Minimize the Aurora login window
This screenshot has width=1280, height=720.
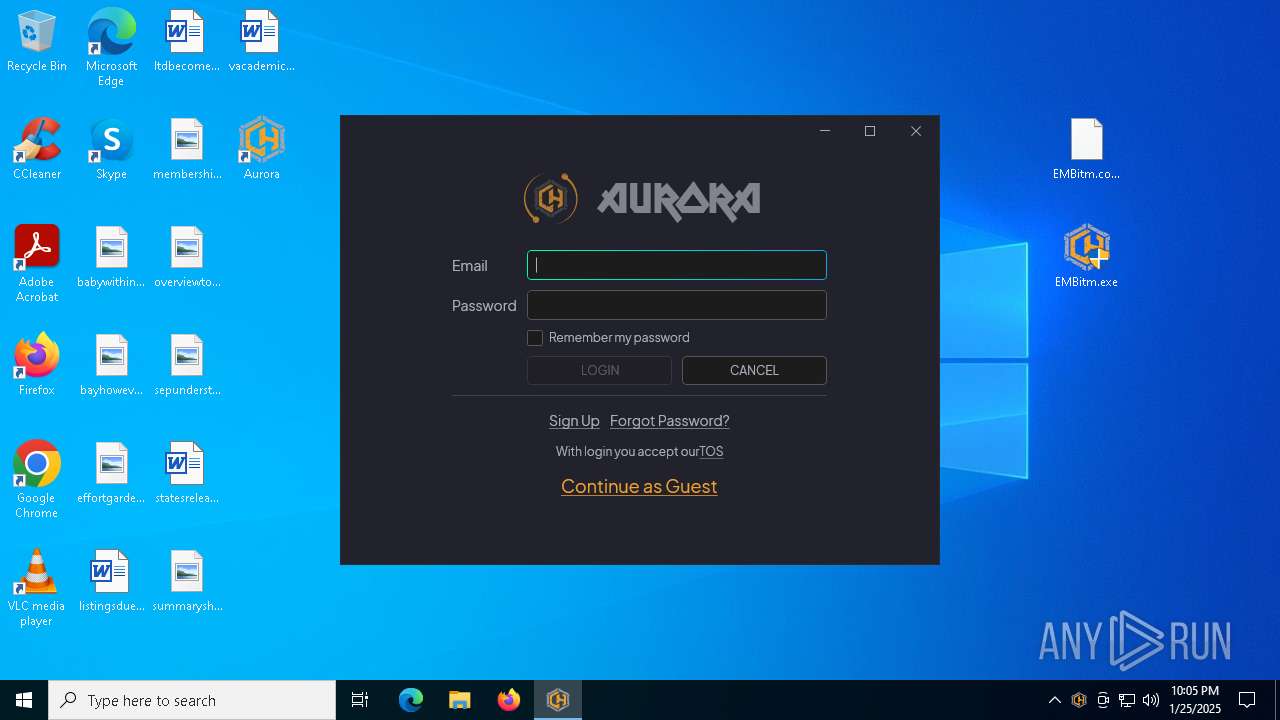coord(825,131)
